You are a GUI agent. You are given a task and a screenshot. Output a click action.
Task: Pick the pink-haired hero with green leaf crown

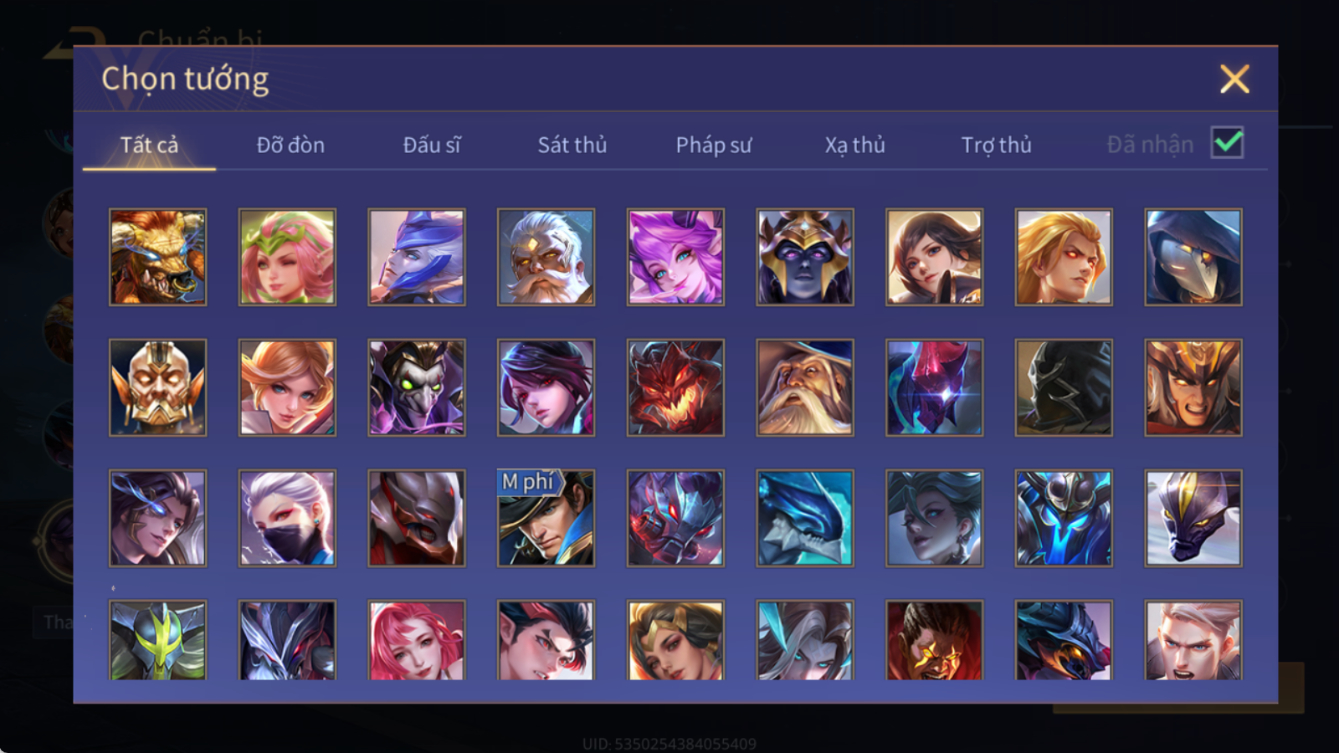pyautogui.click(x=287, y=257)
